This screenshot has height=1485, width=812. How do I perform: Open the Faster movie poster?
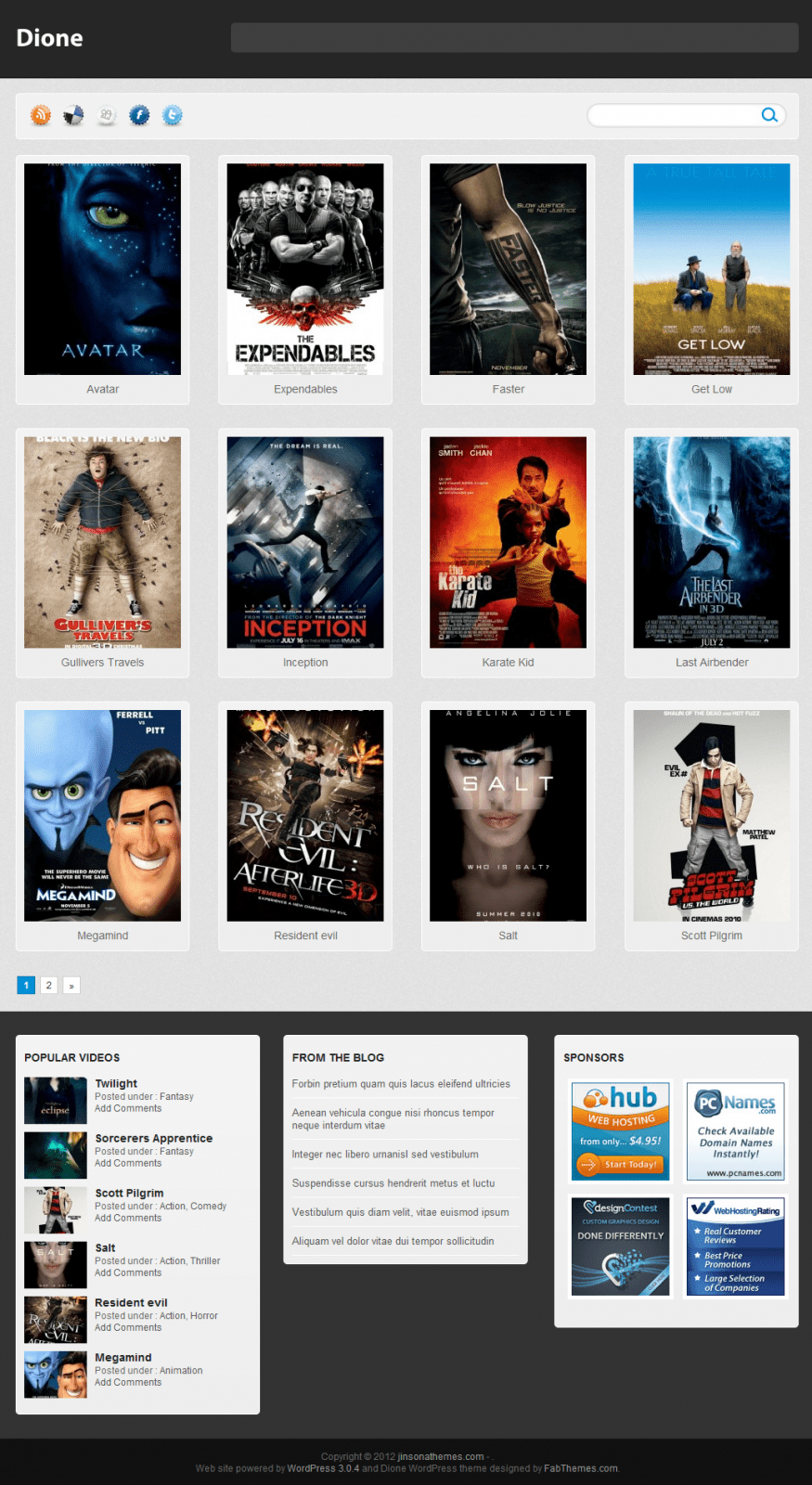coord(508,269)
